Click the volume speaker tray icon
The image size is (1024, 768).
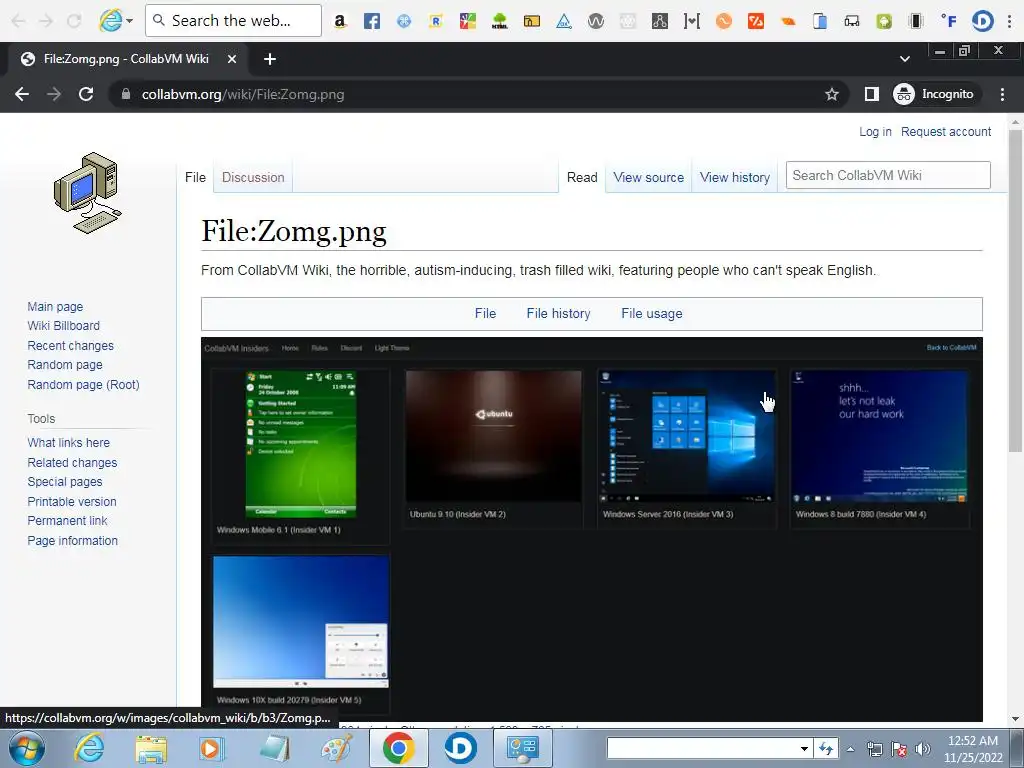[922, 749]
